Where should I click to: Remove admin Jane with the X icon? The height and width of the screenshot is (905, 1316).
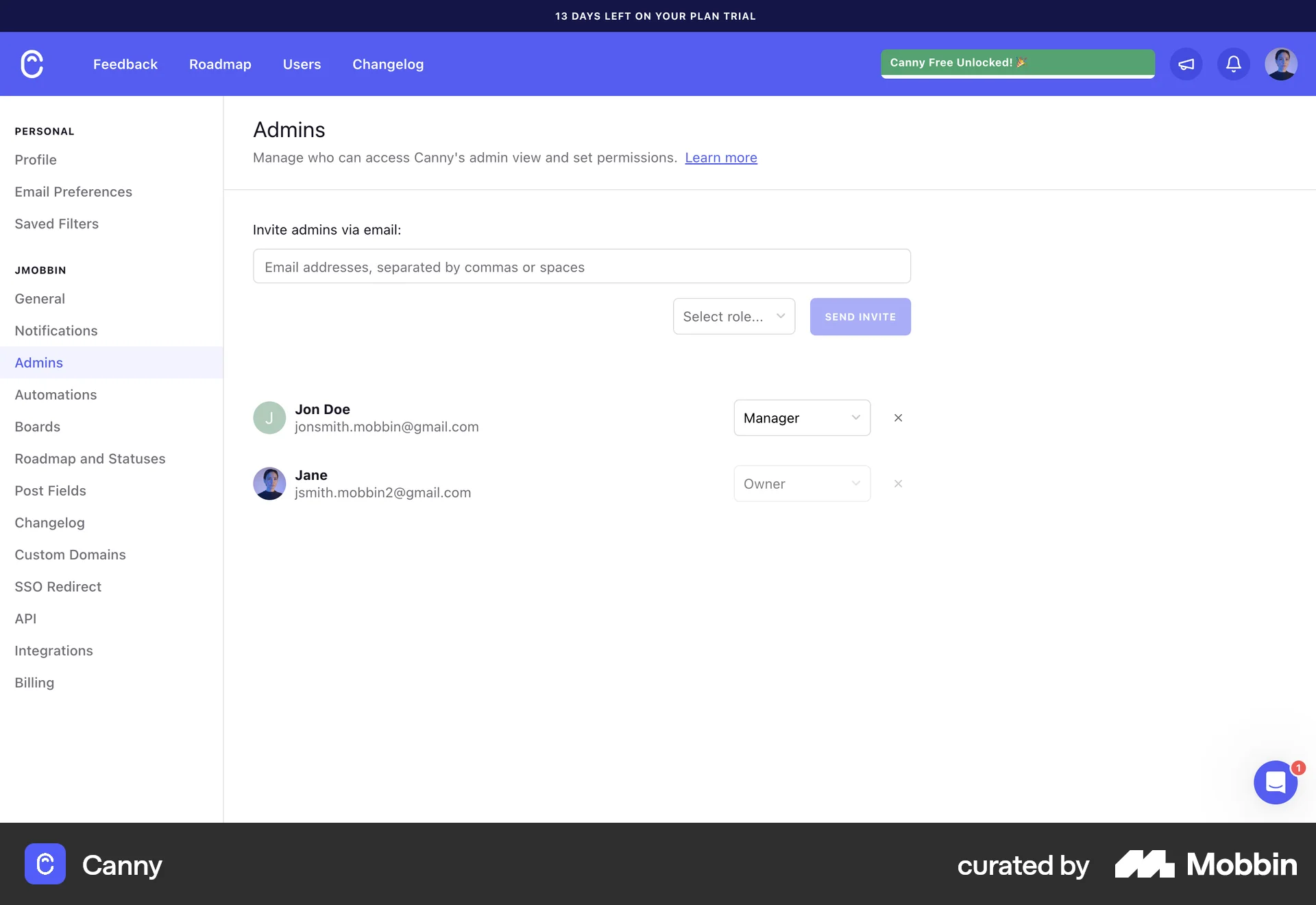pyautogui.click(x=898, y=483)
